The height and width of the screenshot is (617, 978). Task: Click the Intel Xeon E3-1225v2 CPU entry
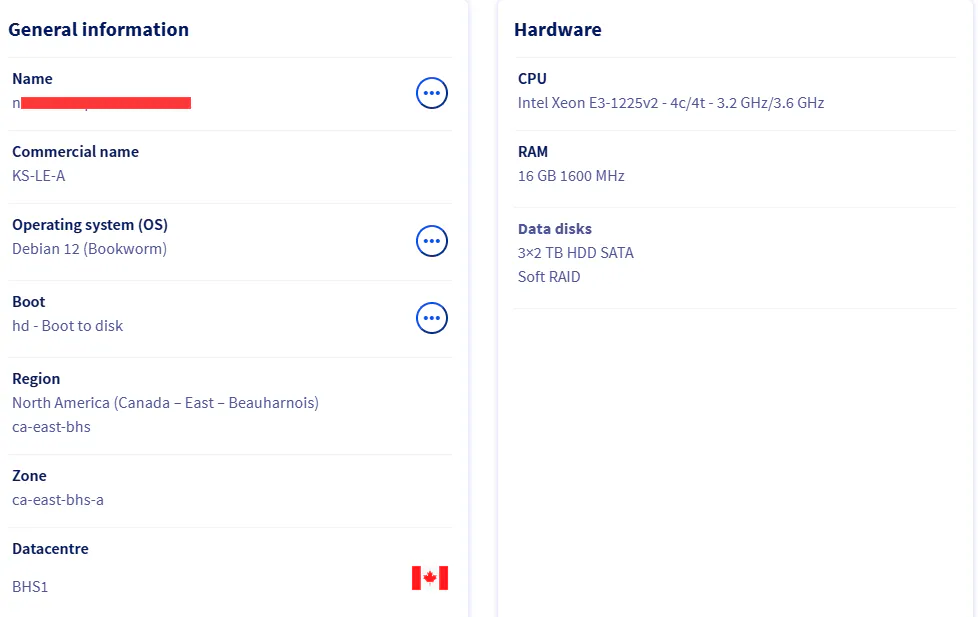(x=670, y=102)
